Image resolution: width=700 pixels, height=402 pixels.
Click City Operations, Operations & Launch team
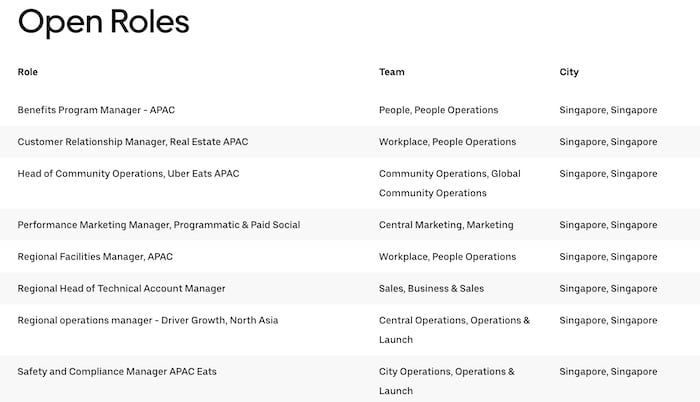(446, 381)
